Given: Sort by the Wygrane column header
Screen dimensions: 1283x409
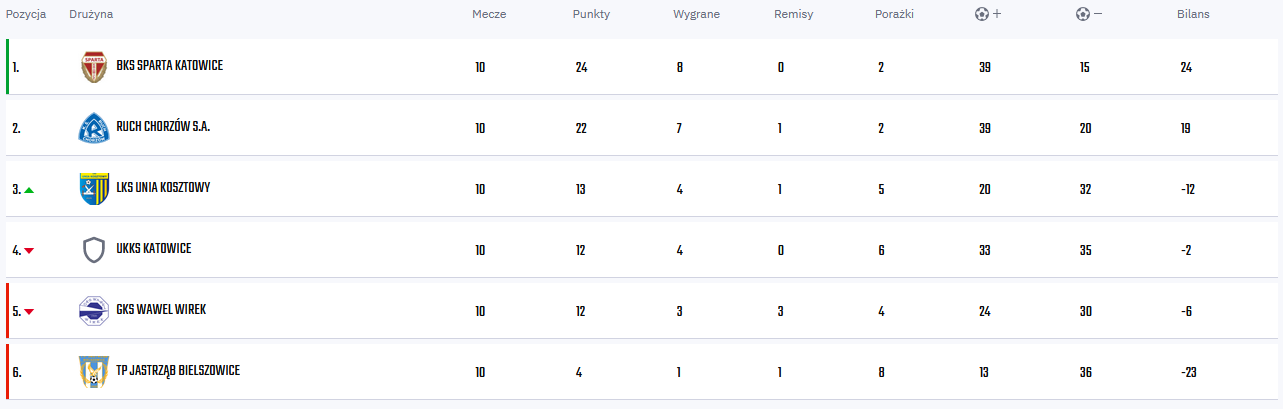Looking at the screenshot, I should (696, 15).
